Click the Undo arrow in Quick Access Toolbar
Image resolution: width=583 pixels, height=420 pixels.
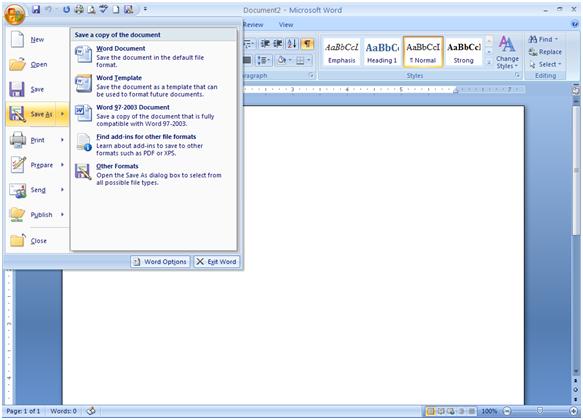click(49, 10)
